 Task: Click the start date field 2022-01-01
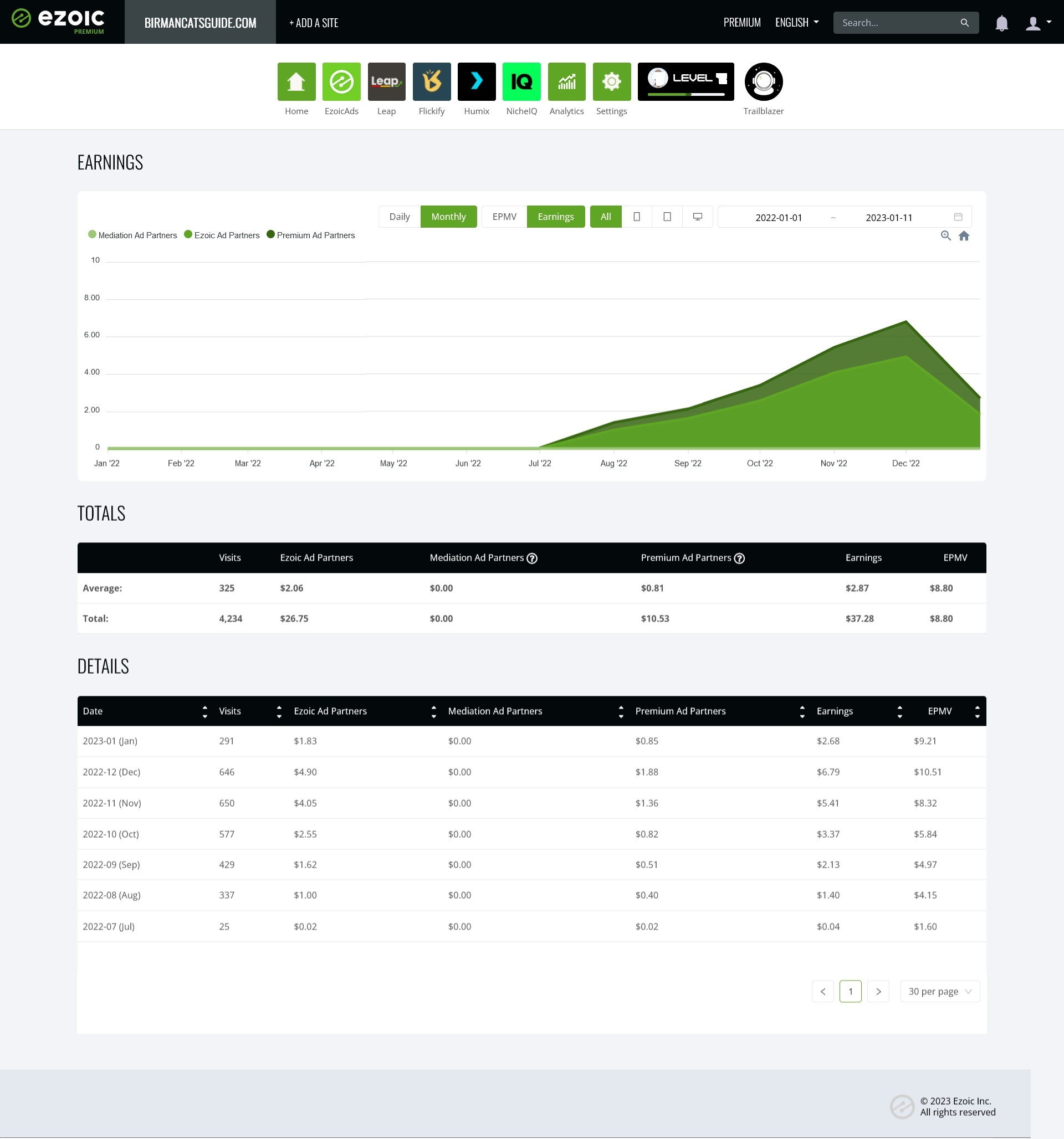[779, 218]
